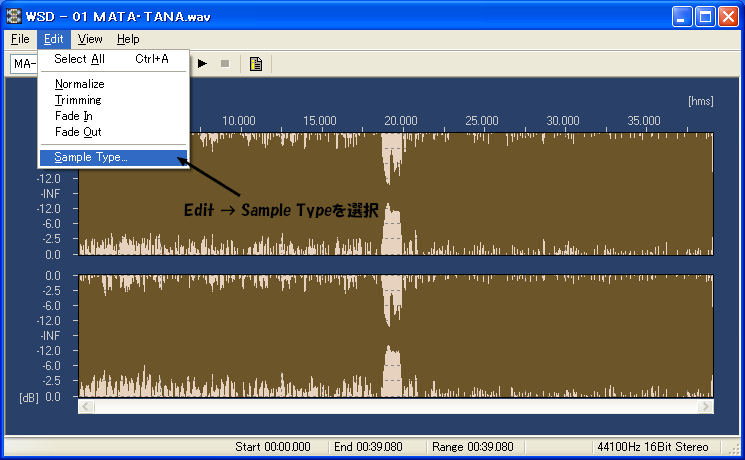745x460 pixels.
Task: Select Sample Type... menu entry
Action: 114,157
